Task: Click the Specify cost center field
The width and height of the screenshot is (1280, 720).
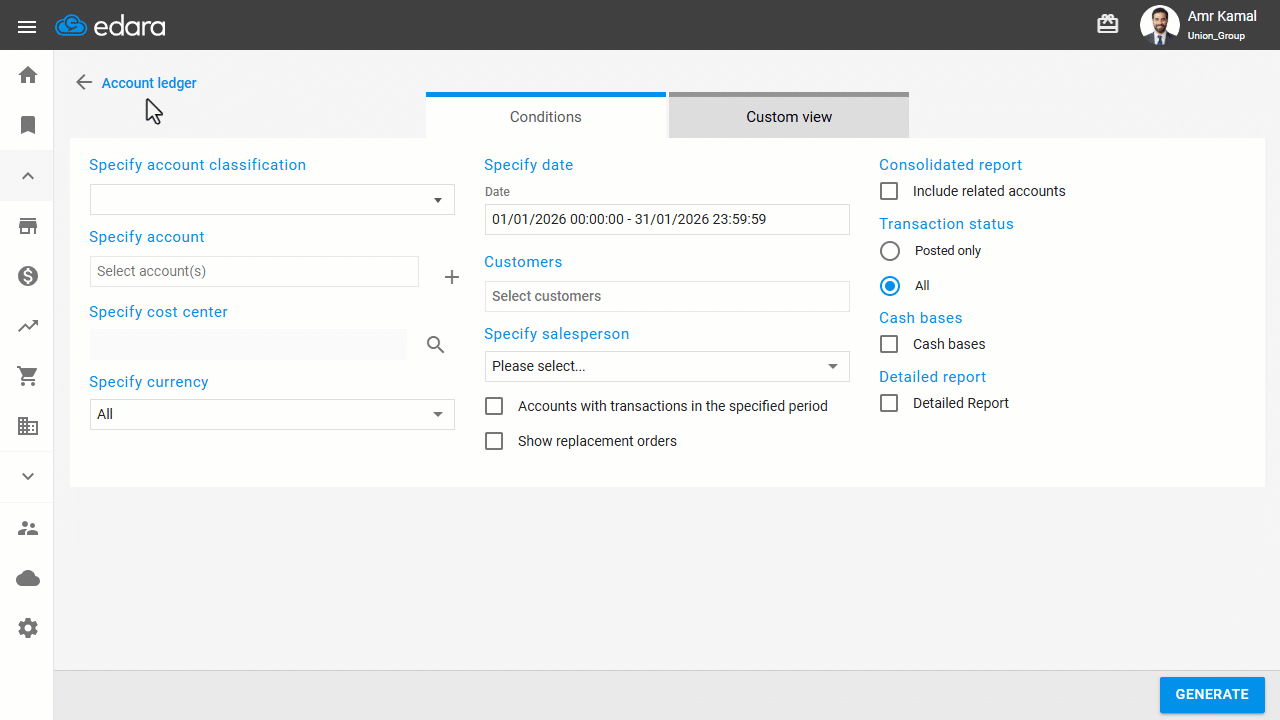Action: (248, 345)
